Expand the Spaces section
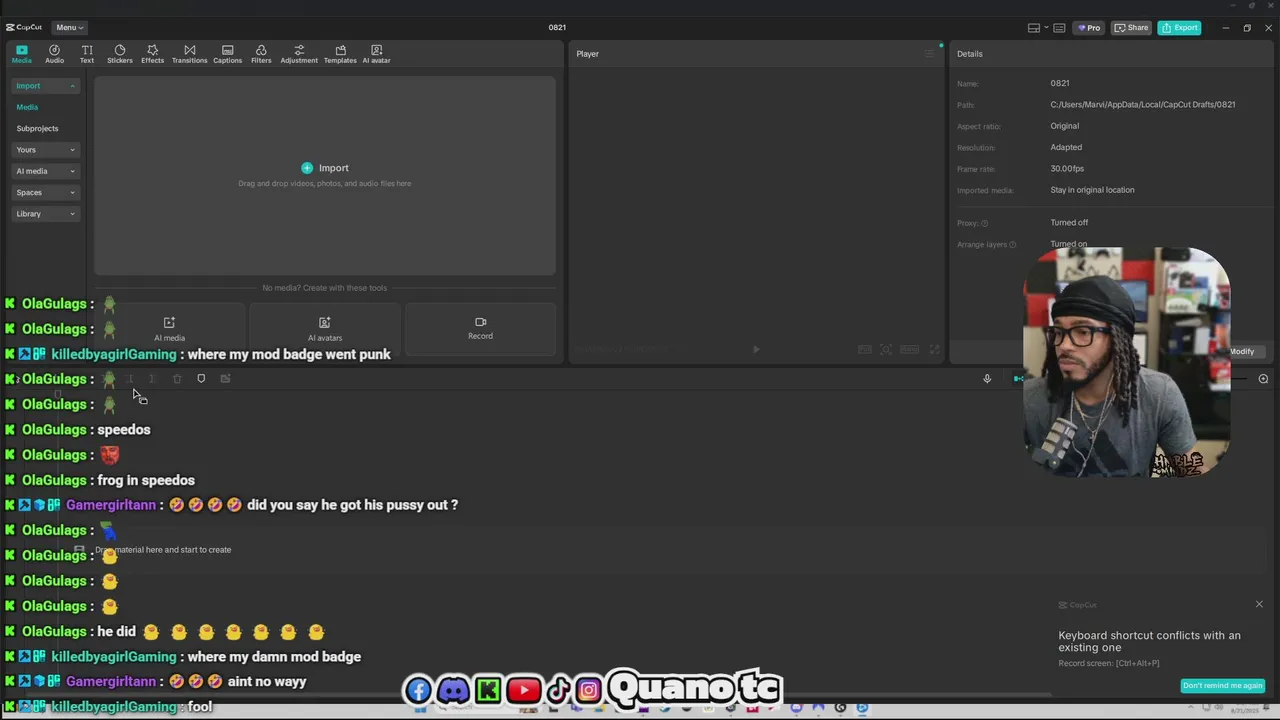 point(46,192)
